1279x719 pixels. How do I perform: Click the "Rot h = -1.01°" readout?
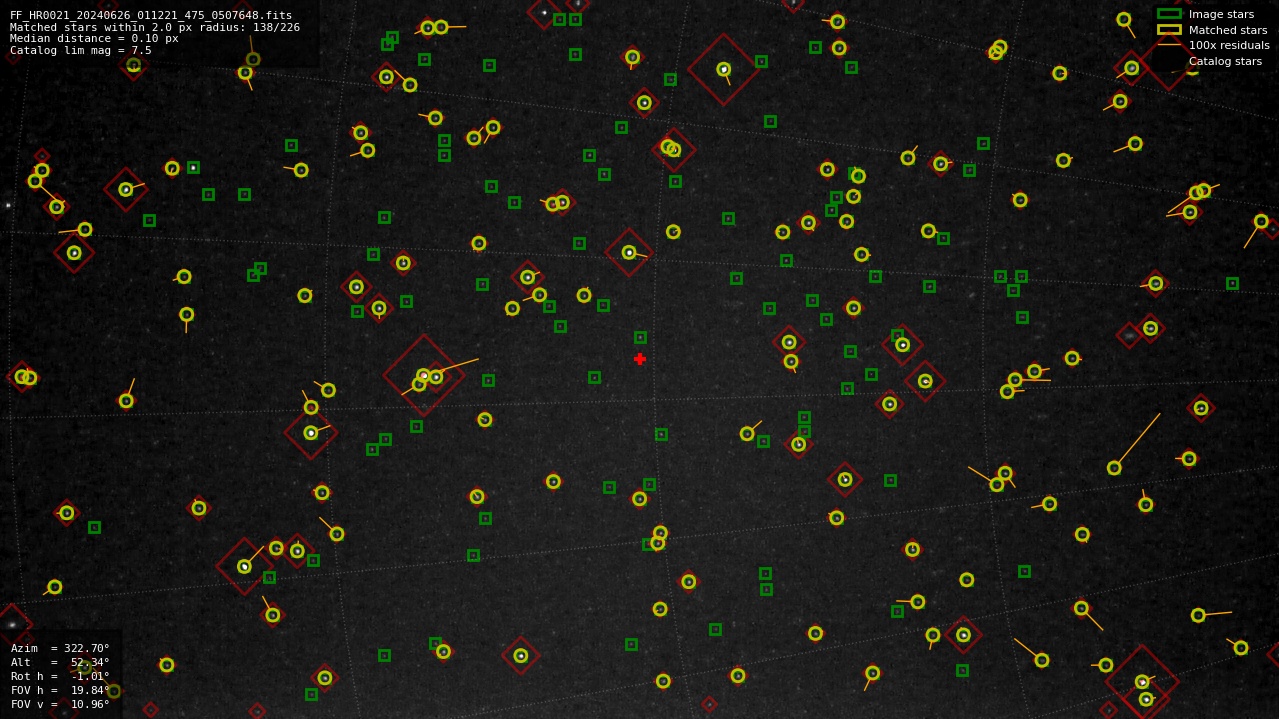(x=60, y=676)
